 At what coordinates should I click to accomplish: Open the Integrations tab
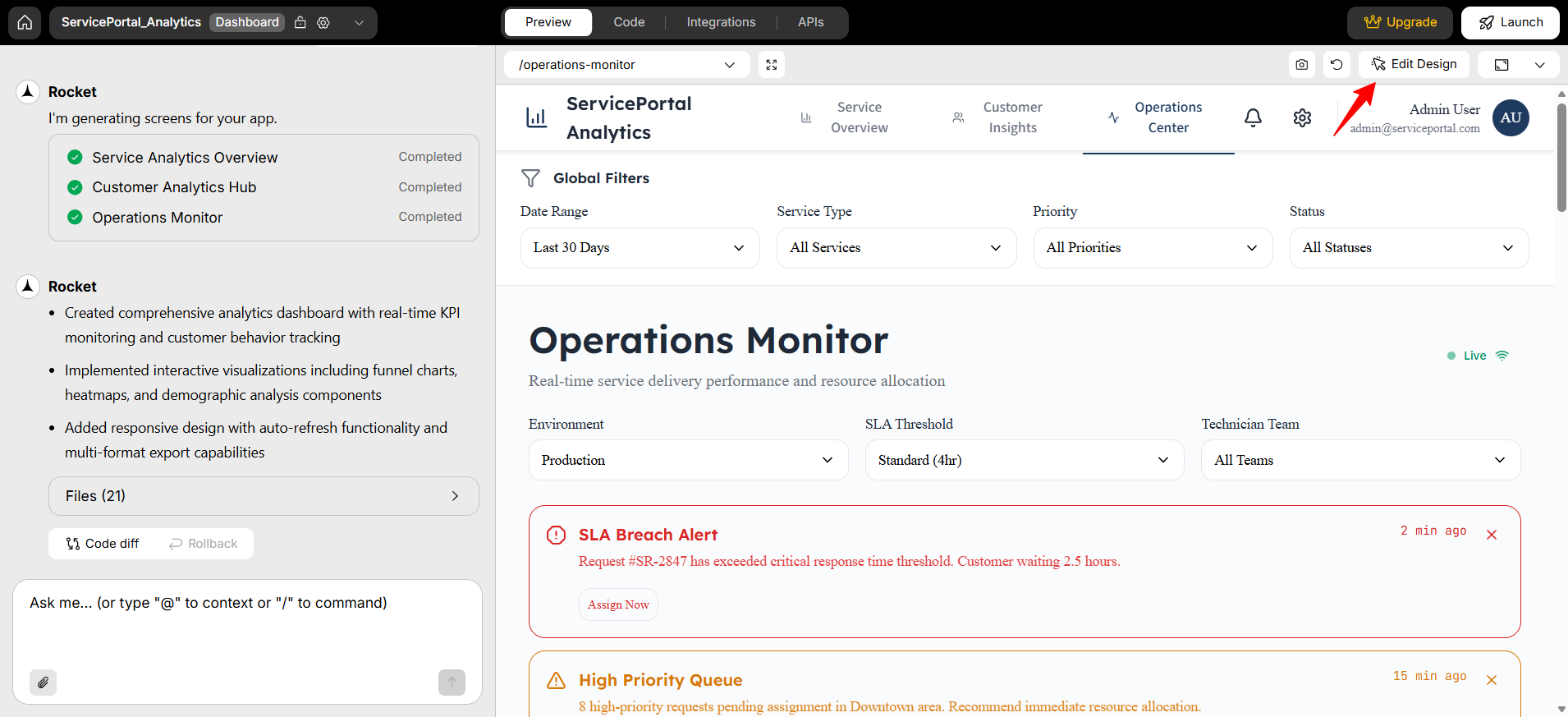(x=721, y=22)
